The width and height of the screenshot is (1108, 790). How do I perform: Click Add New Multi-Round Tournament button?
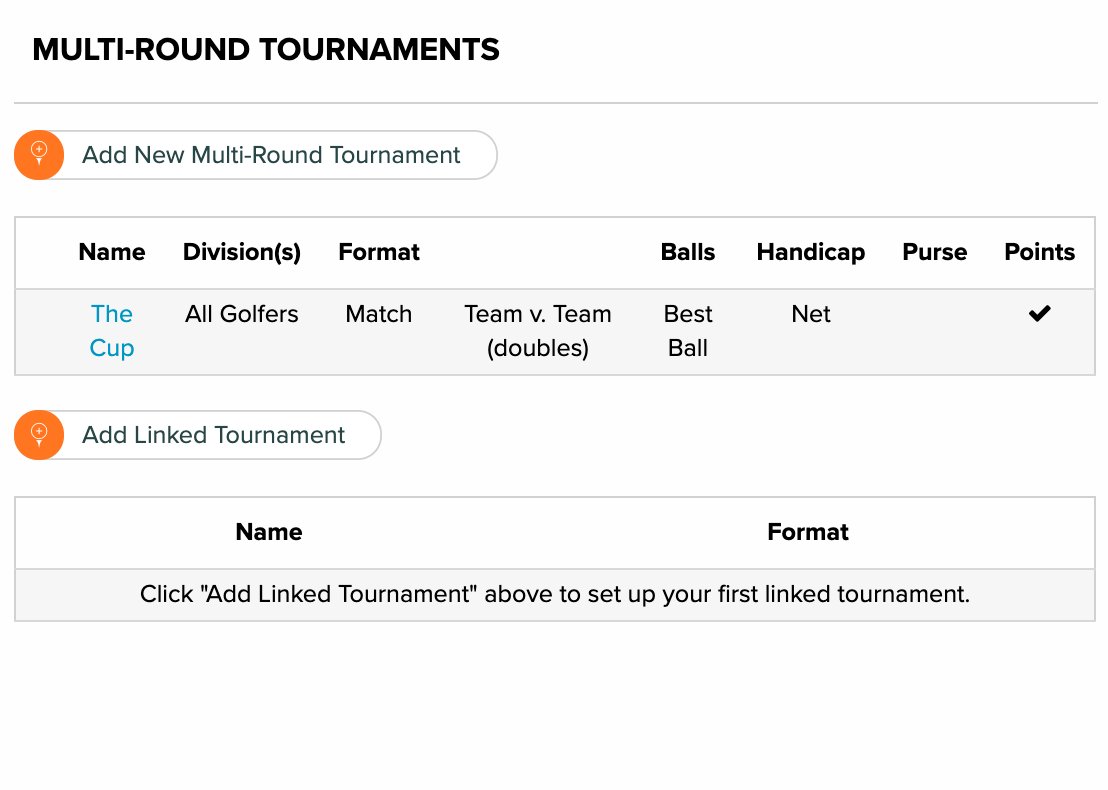tap(256, 155)
